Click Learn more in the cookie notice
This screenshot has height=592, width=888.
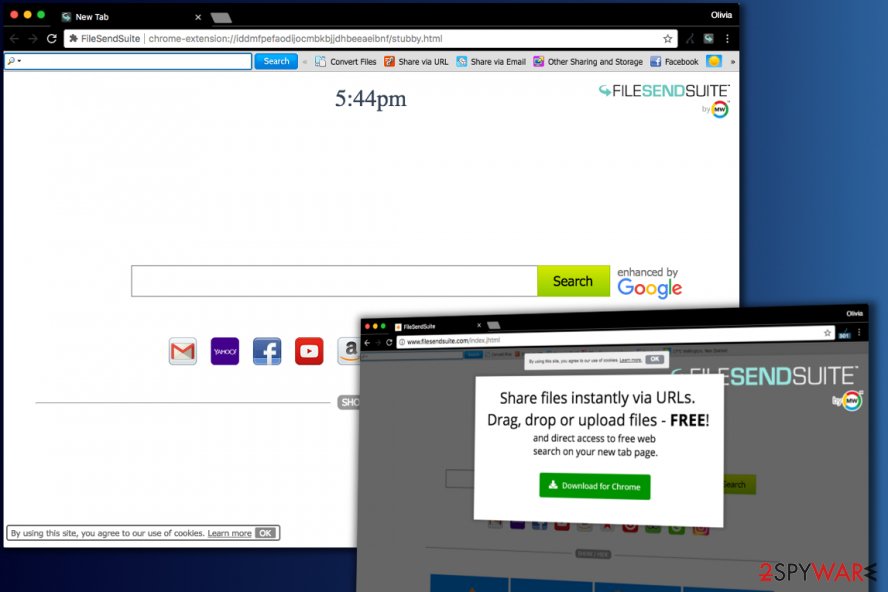[229, 533]
